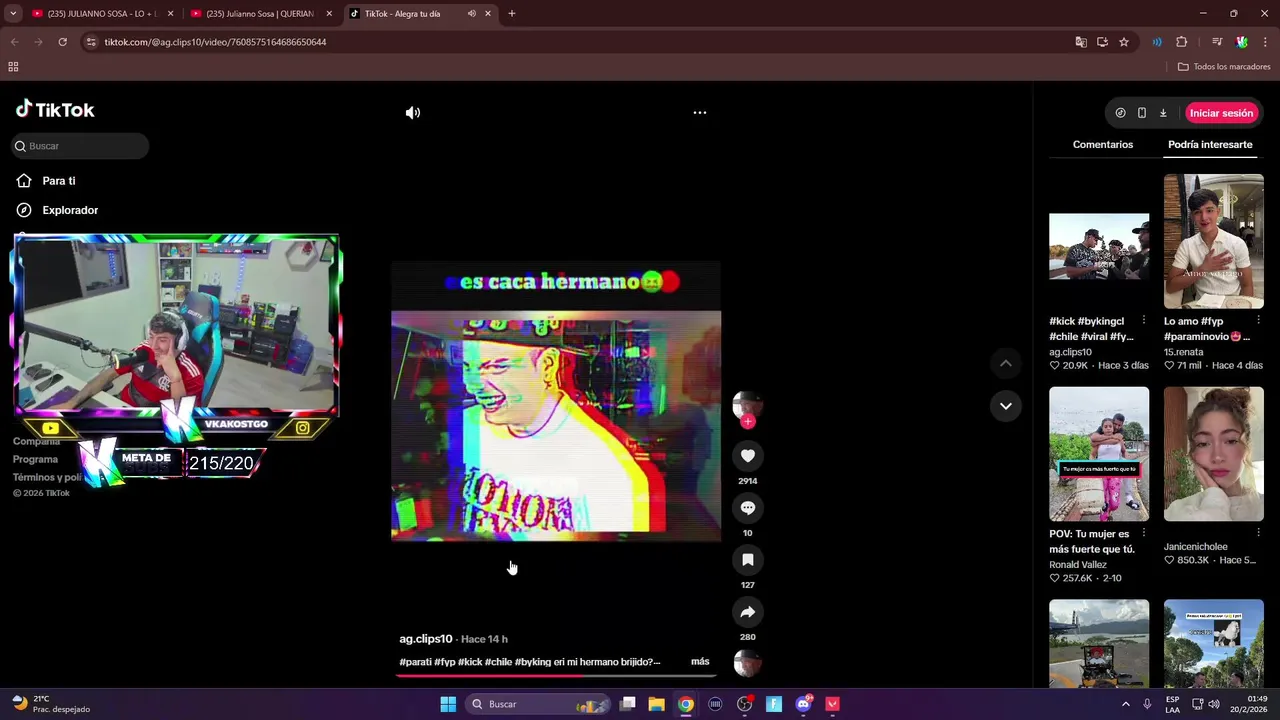The width and height of the screenshot is (1280, 720).
Task: Open Chrome three-dot menu
Action: (x=1265, y=42)
